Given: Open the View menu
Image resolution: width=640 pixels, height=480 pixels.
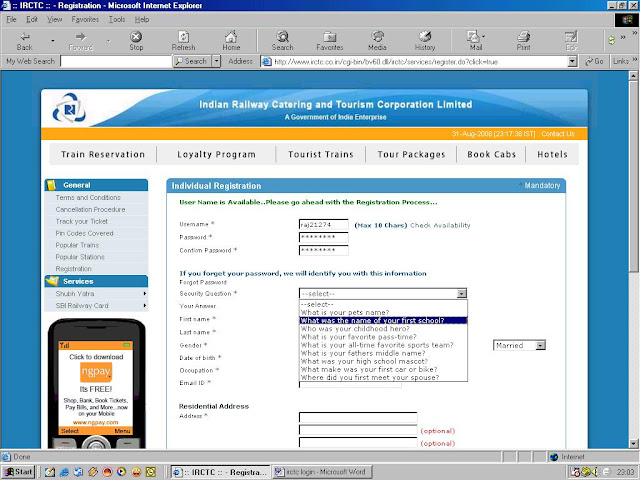Looking at the screenshot, I should point(54,19).
